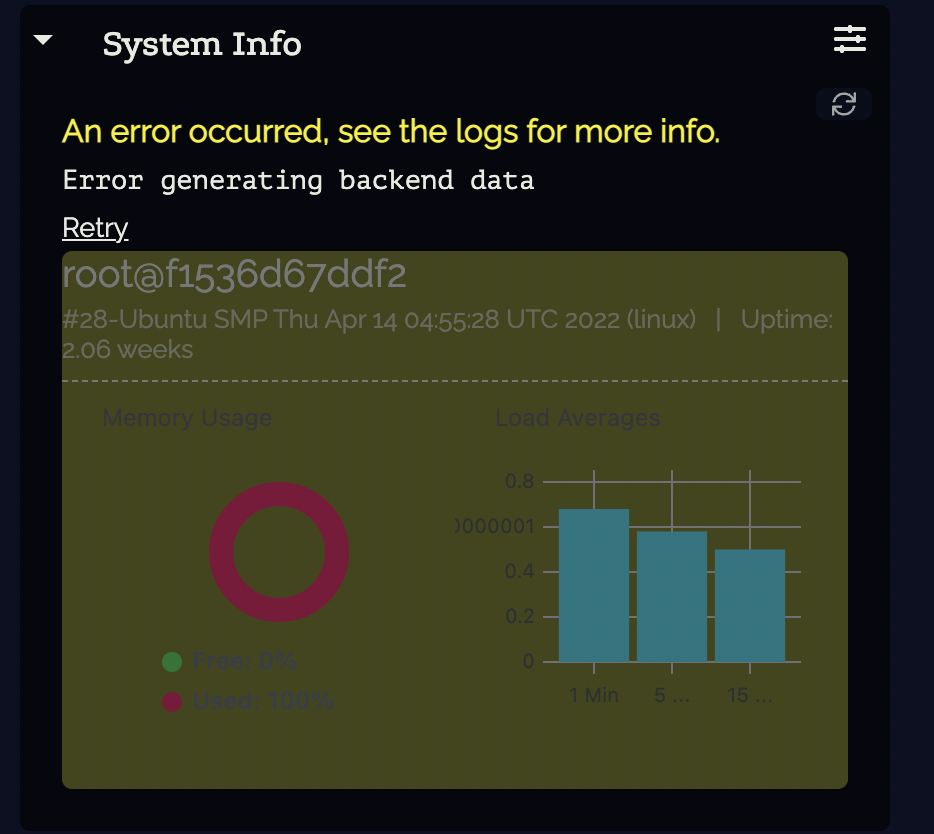Viewport: 934px width, 834px height.
Task: Click the Retry link
Action: (x=95, y=228)
